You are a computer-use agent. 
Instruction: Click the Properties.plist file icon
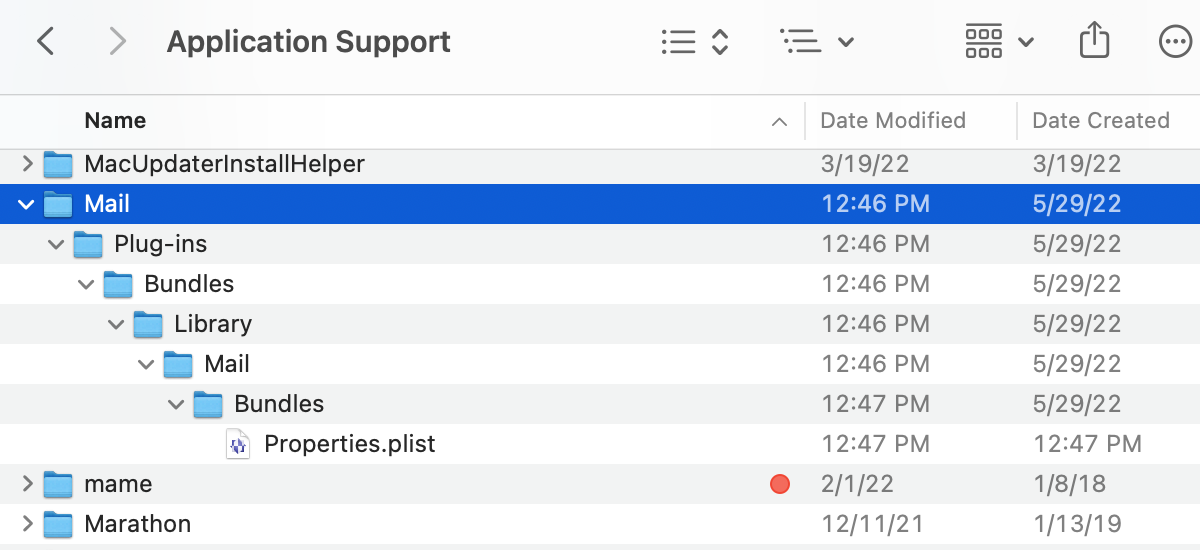tap(238, 444)
